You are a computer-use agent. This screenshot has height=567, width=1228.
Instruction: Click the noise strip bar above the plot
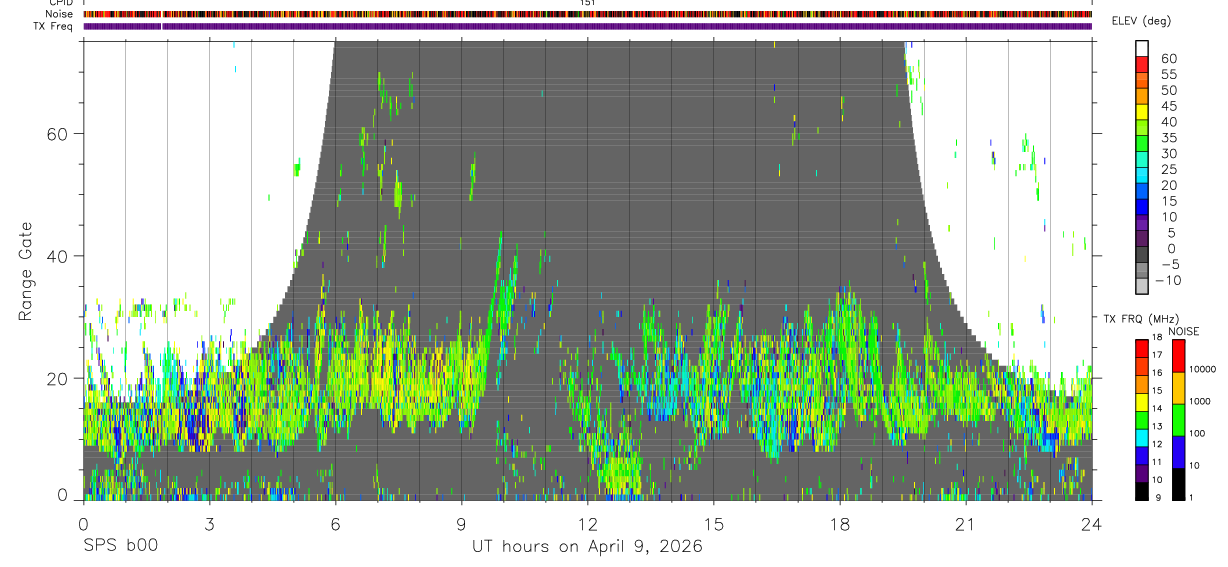pos(588,14)
